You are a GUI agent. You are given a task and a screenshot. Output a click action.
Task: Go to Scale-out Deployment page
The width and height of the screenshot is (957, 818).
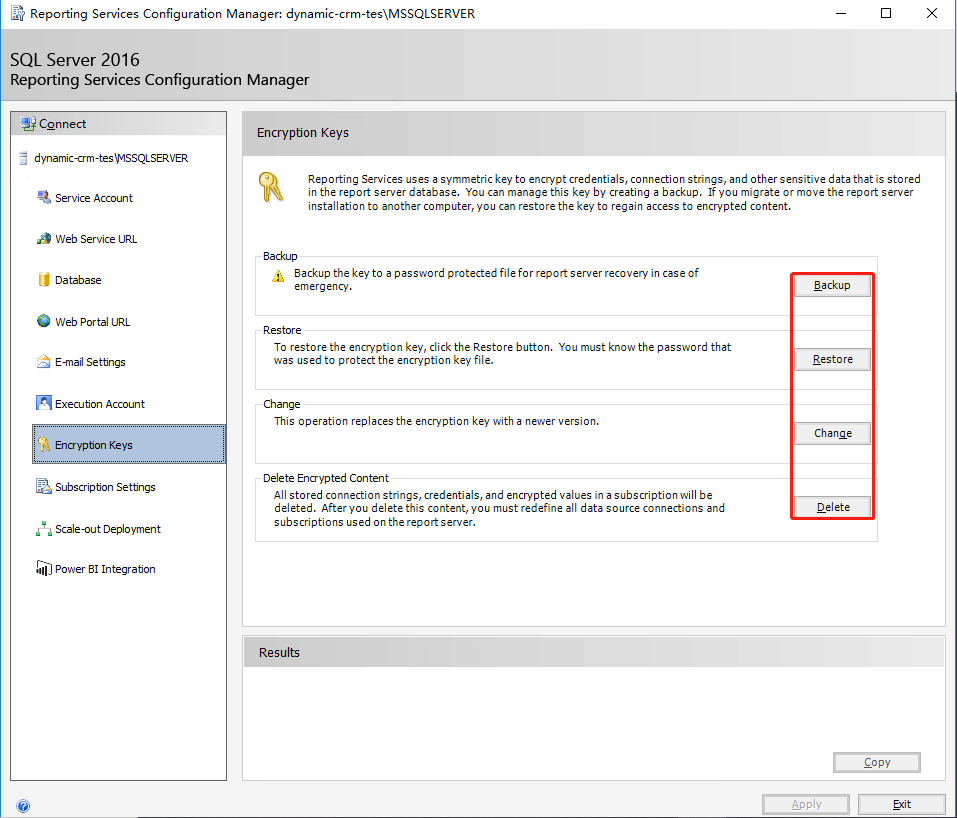click(x=107, y=529)
